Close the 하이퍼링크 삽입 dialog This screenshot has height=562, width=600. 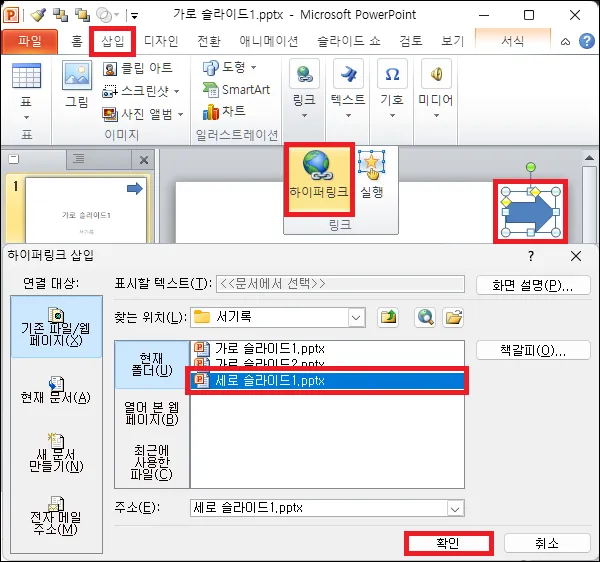click(x=576, y=256)
